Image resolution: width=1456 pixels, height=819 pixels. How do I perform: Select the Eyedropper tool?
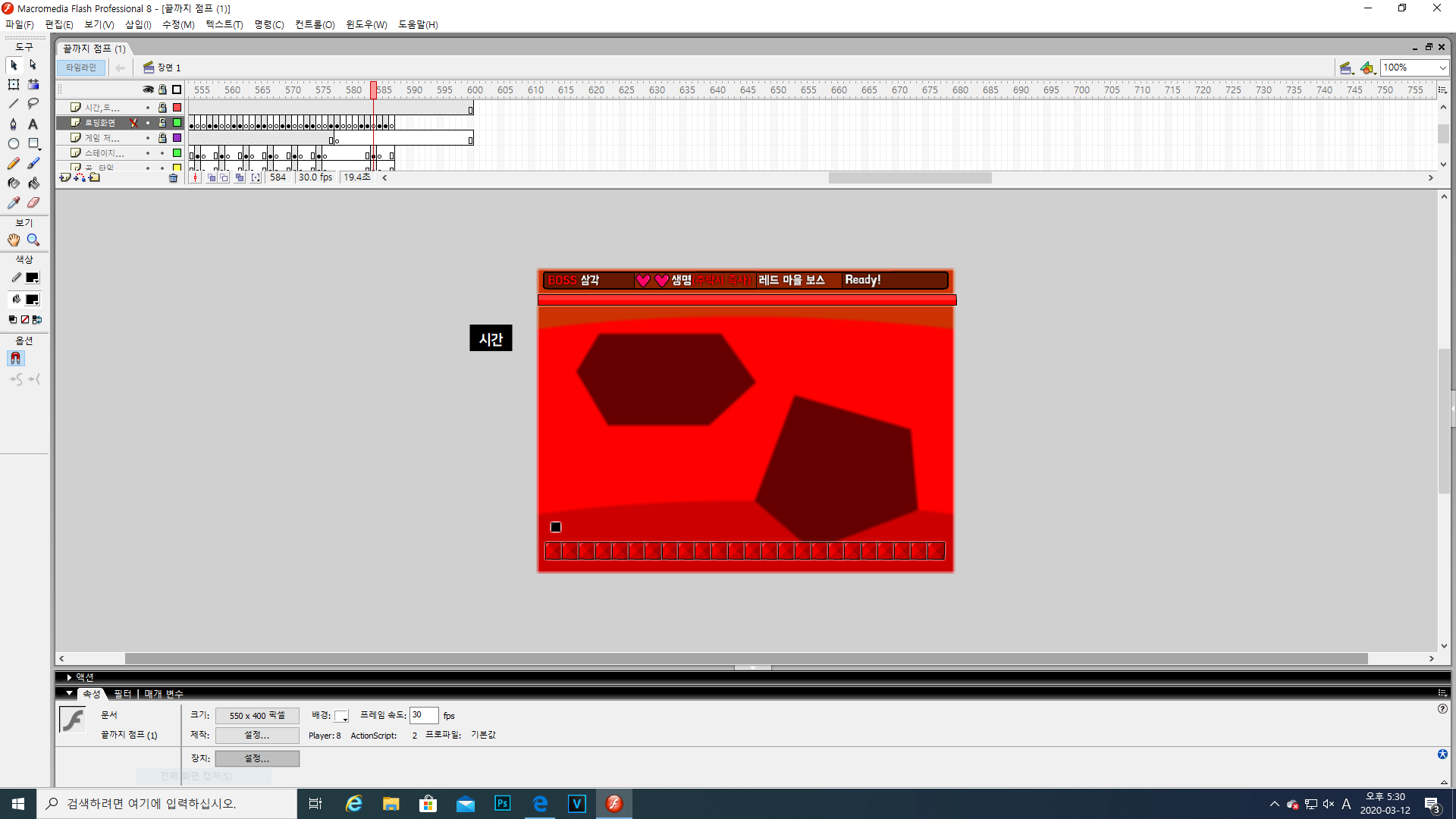point(14,202)
